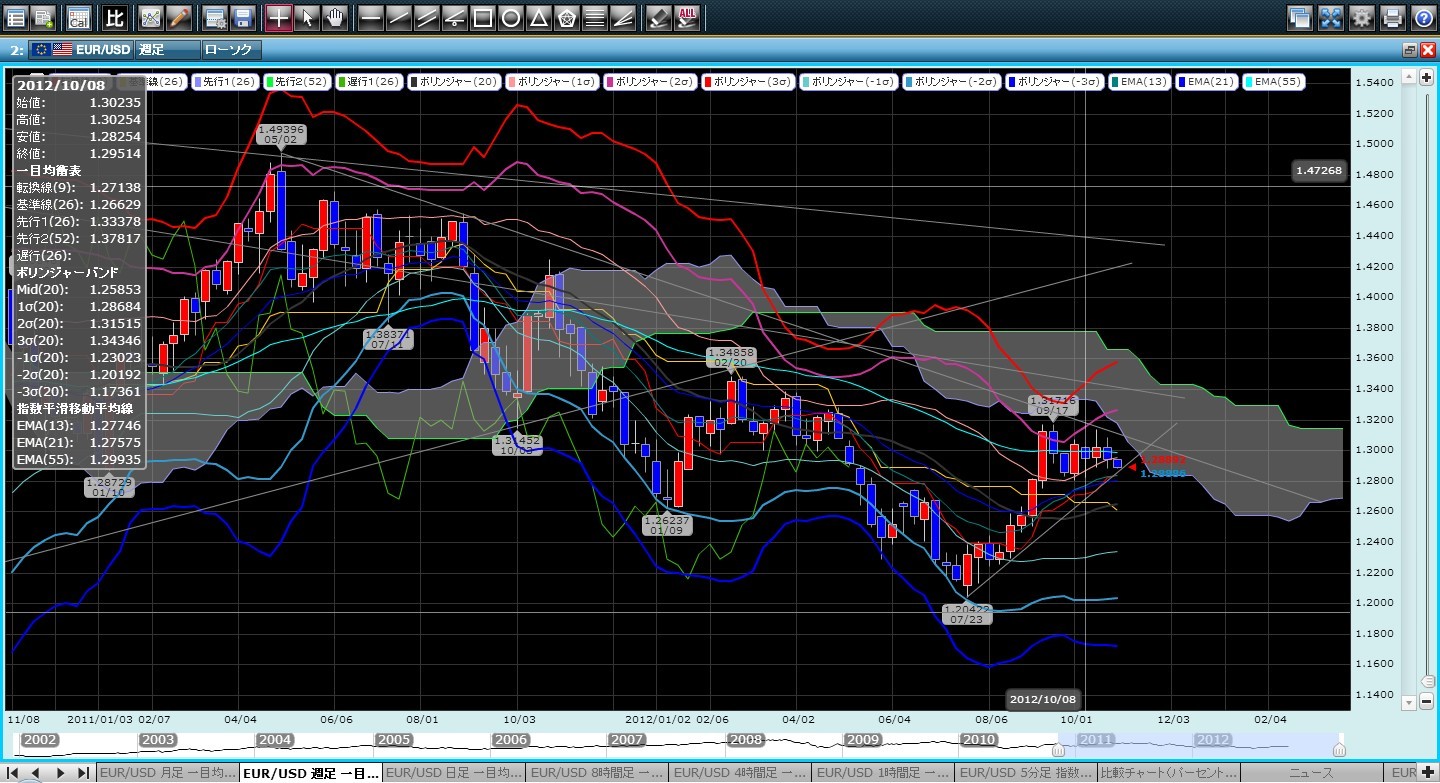
Task: Click the erase all drawings icon
Action: point(687,17)
